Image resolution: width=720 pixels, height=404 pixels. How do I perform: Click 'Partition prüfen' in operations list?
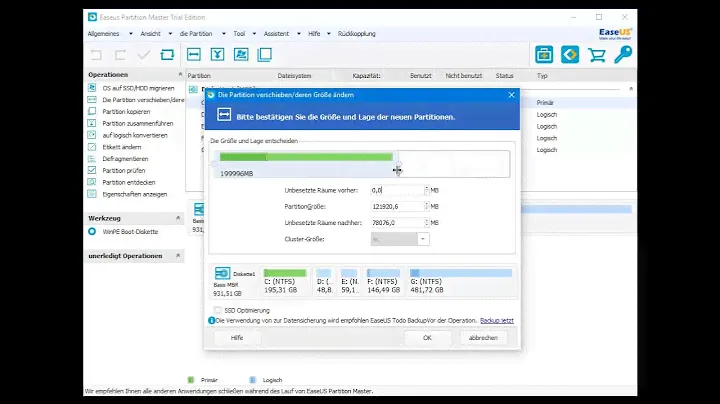(126, 170)
